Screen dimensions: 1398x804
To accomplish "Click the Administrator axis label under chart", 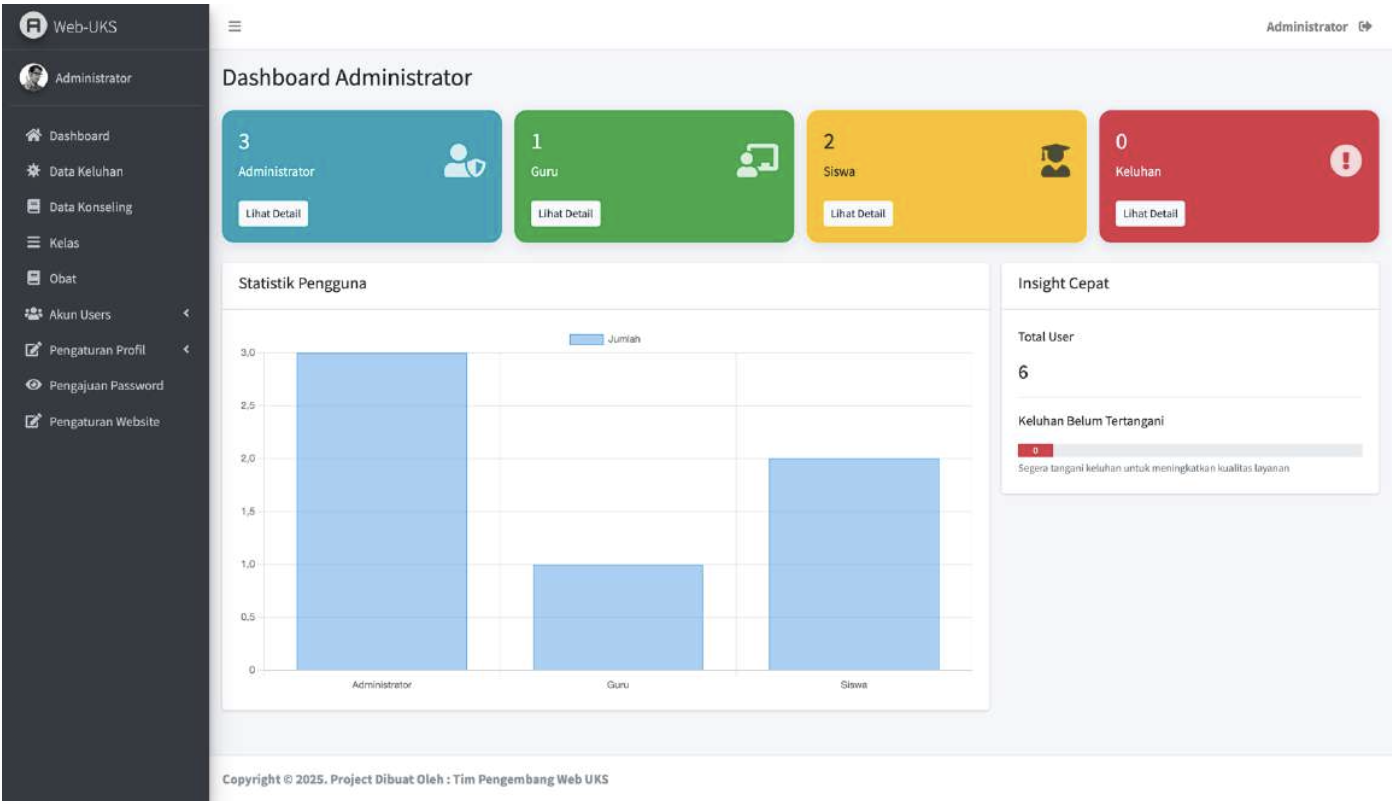I will [382, 685].
